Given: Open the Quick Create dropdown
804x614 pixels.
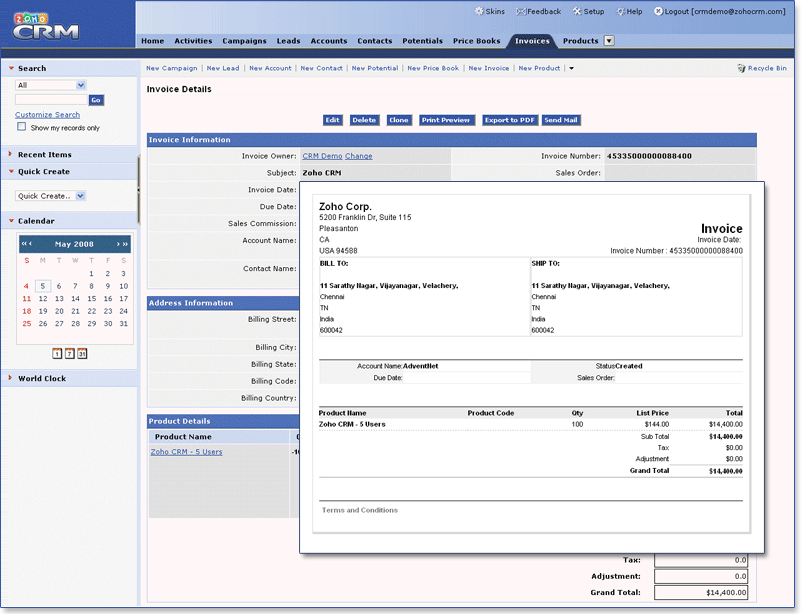Looking at the screenshot, I should click(x=51, y=196).
